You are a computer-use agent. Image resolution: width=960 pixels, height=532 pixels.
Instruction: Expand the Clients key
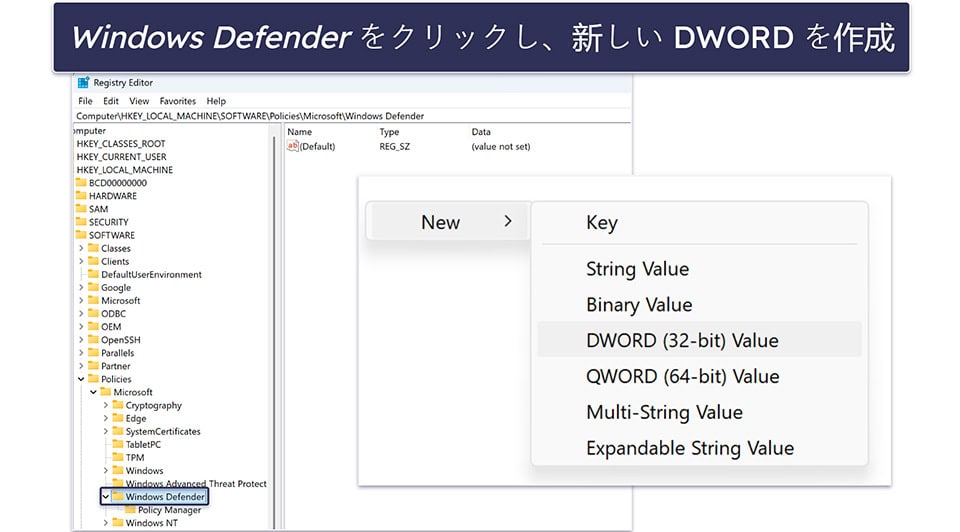pyautogui.click(x=81, y=261)
